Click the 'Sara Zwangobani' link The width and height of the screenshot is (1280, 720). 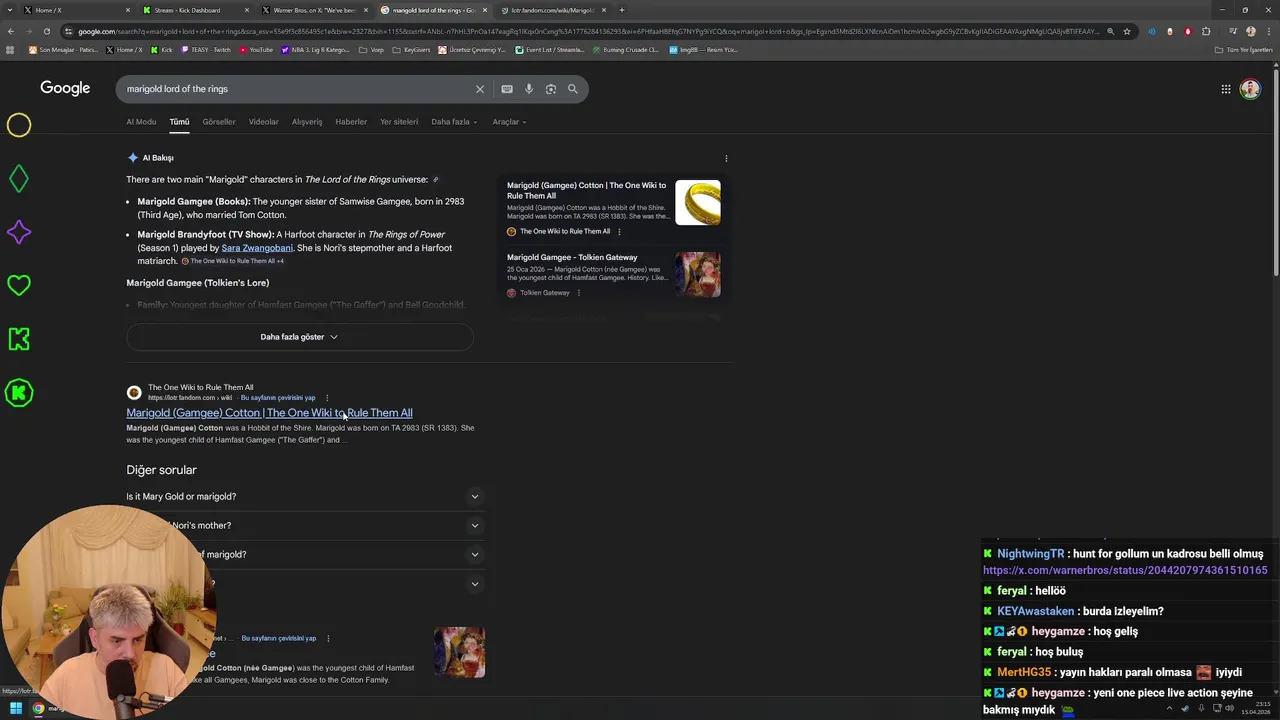click(x=257, y=248)
